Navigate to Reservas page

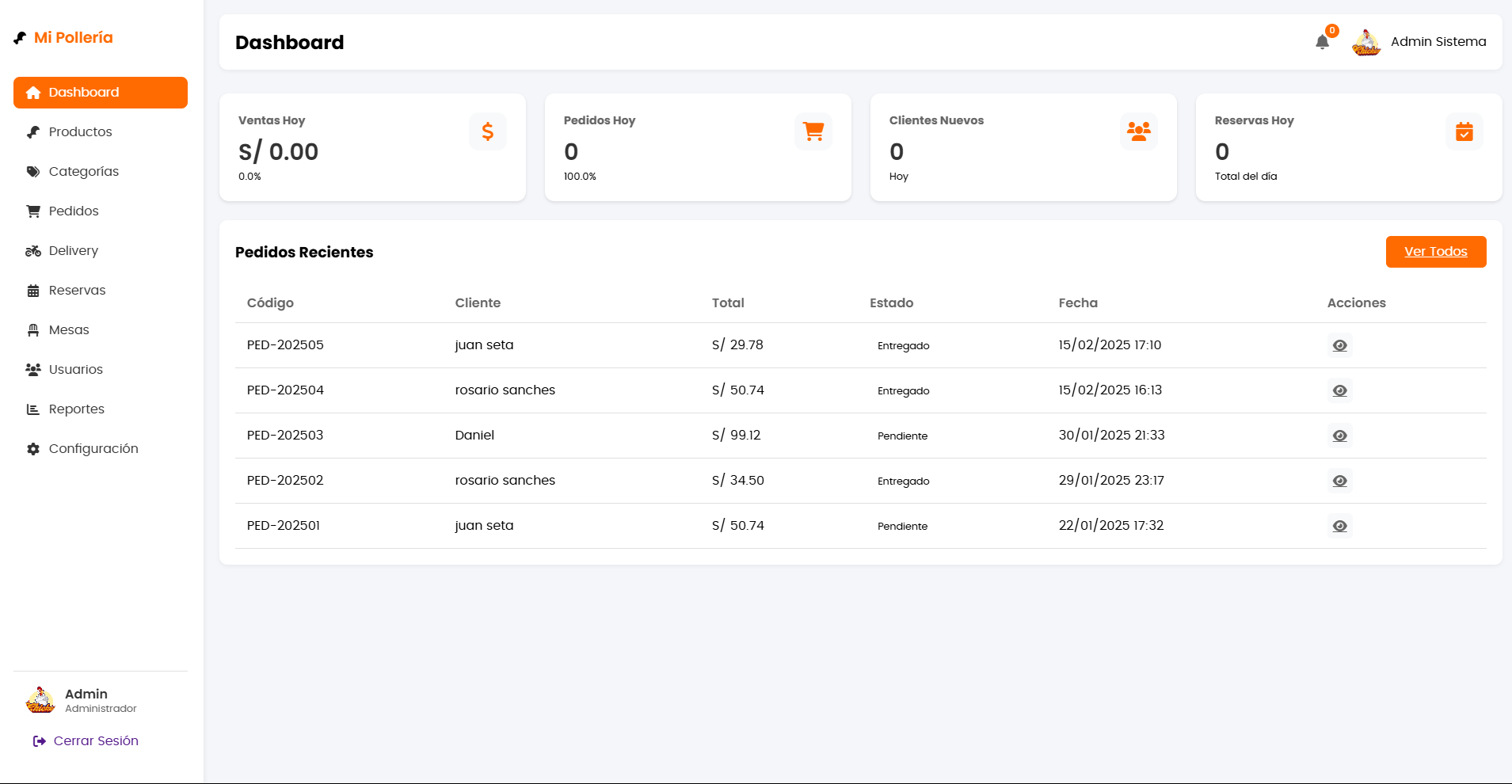pos(77,291)
